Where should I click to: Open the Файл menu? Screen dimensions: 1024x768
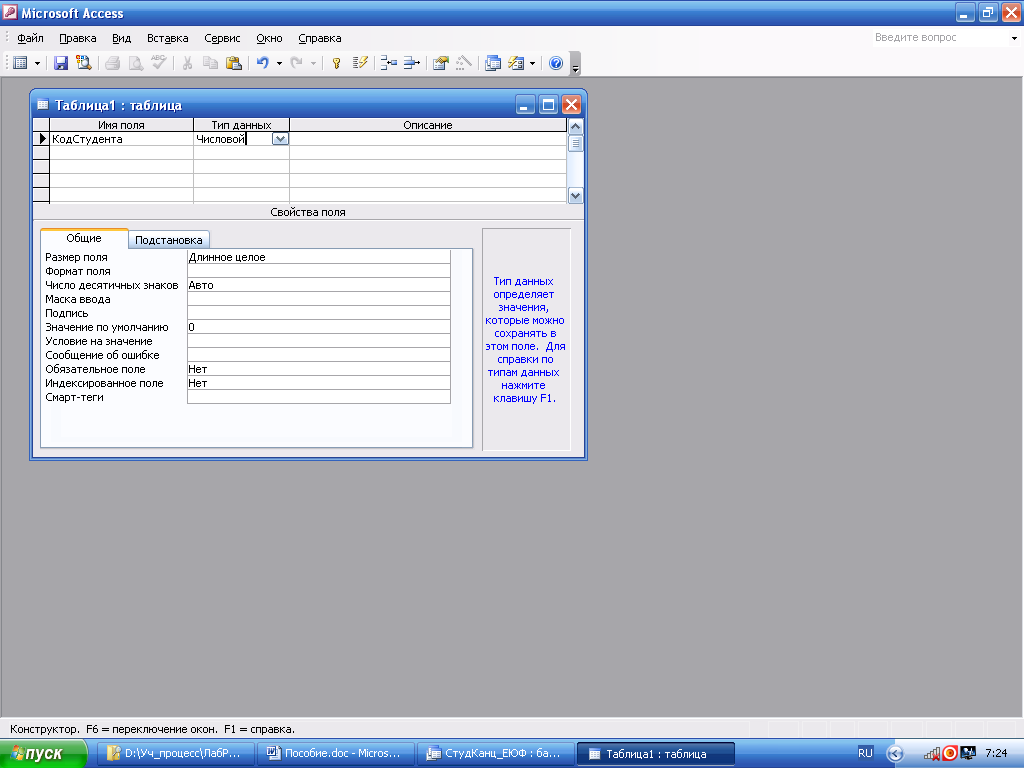pyautogui.click(x=30, y=38)
